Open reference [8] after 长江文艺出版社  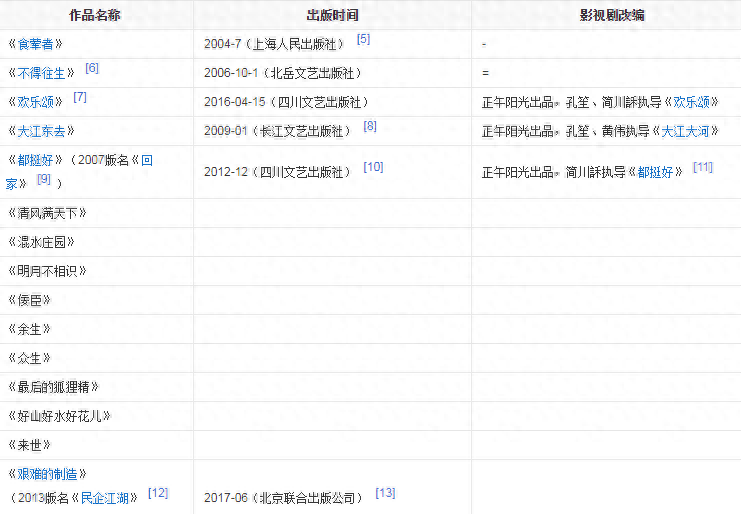[370, 126]
